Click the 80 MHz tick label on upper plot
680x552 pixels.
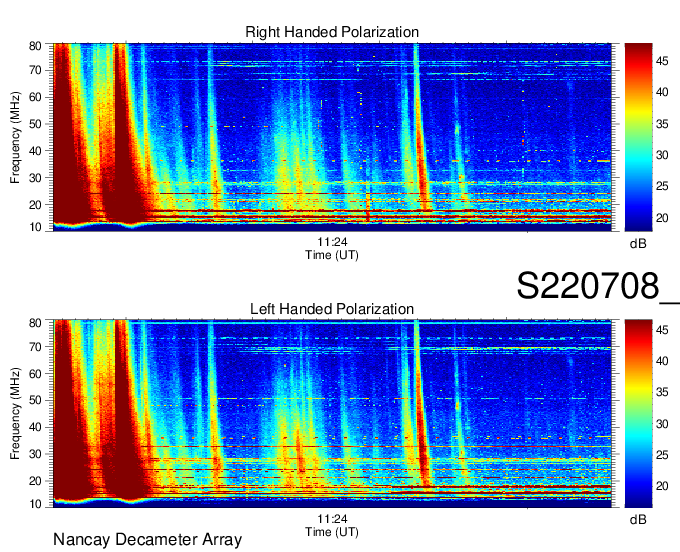35,46
